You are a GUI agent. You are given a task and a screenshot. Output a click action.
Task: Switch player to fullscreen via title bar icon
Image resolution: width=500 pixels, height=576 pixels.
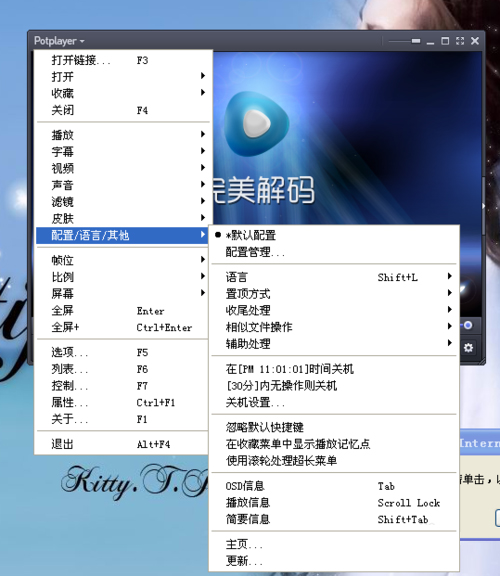click(x=460, y=41)
